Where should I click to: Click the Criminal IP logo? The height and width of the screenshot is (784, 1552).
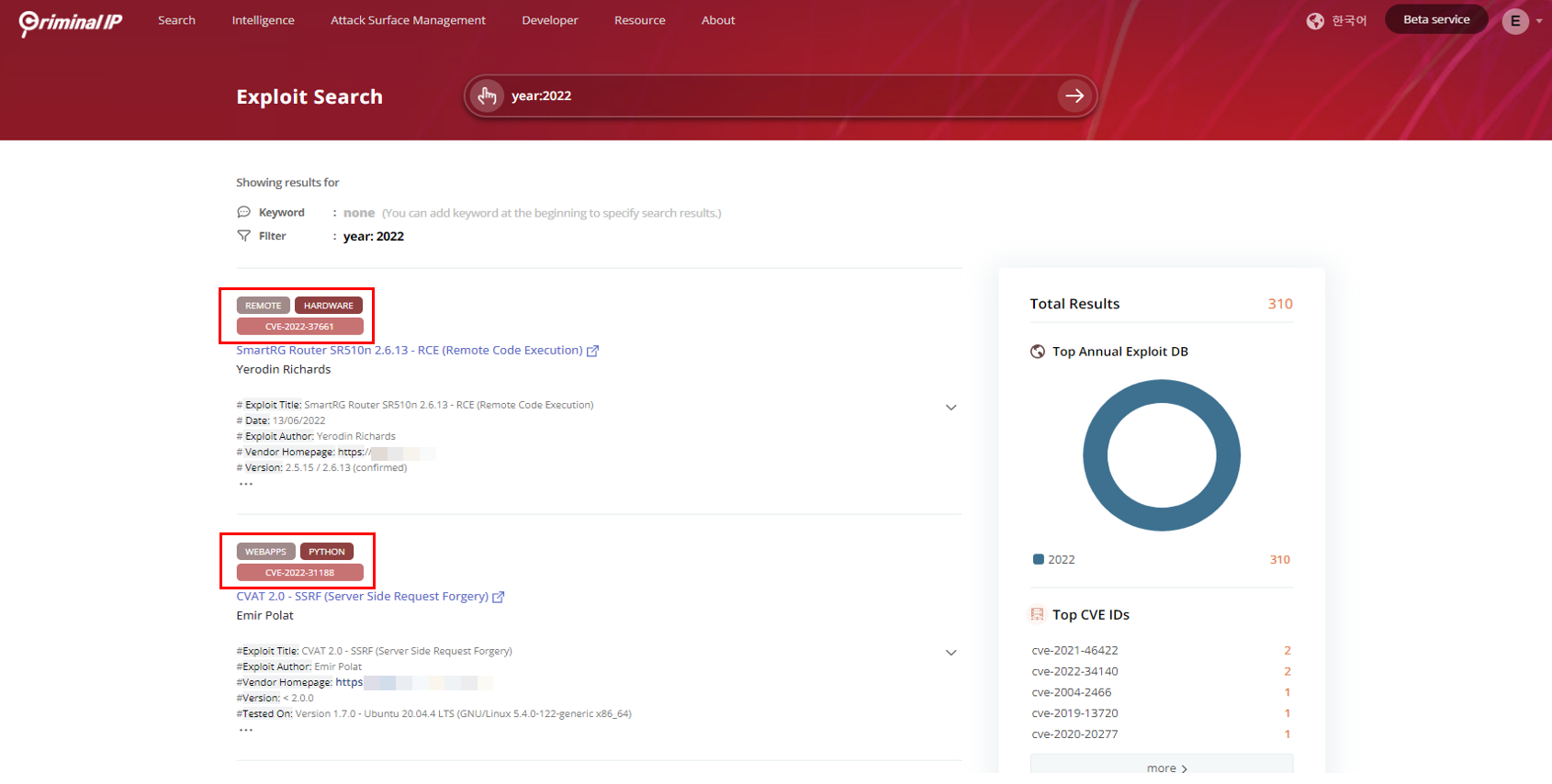point(71,22)
